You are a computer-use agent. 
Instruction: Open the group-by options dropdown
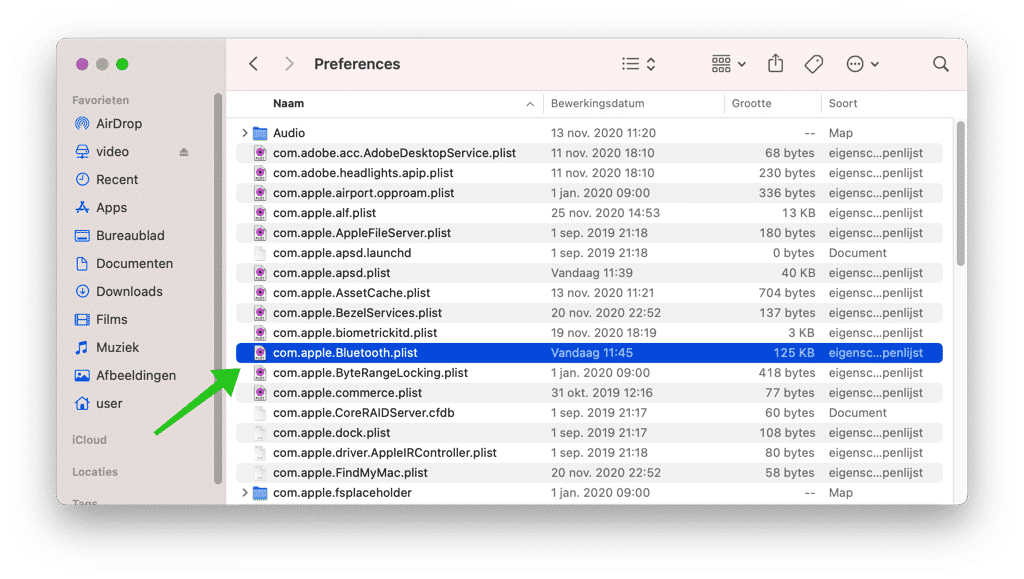click(728, 64)
